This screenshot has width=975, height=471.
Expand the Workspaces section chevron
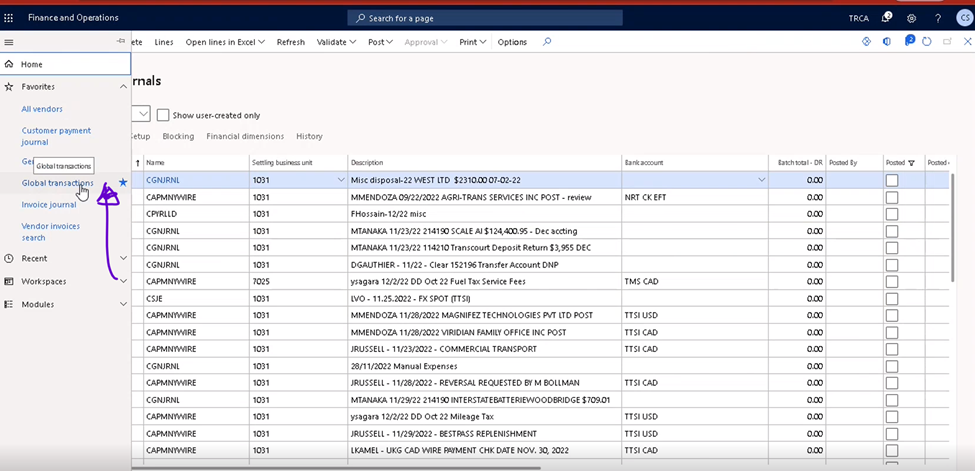[123, 281]
